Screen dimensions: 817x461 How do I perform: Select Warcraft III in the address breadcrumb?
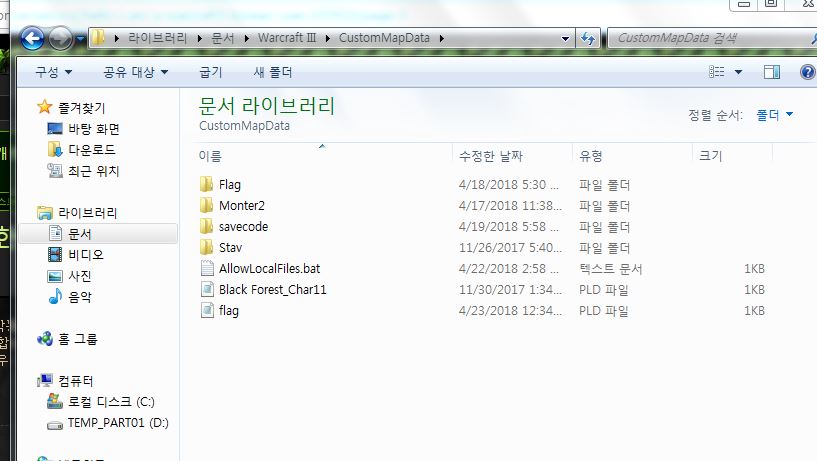[x=287, y=38]
